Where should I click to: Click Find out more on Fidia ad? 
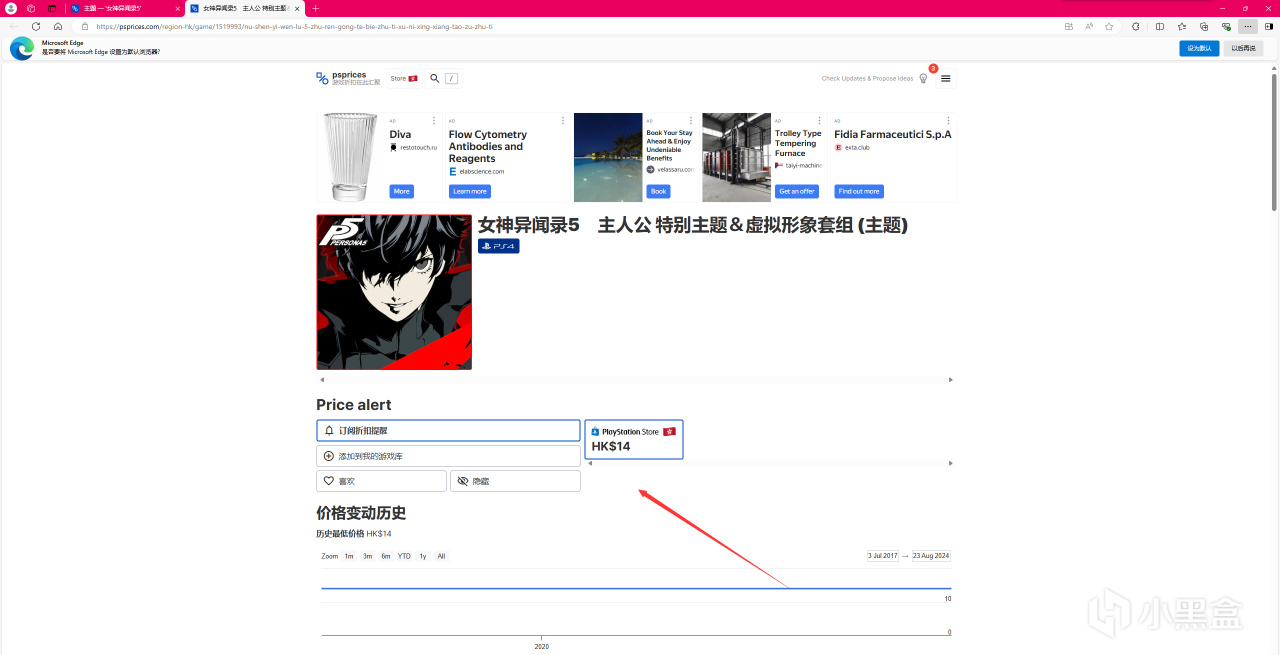(x=859, y=191)
